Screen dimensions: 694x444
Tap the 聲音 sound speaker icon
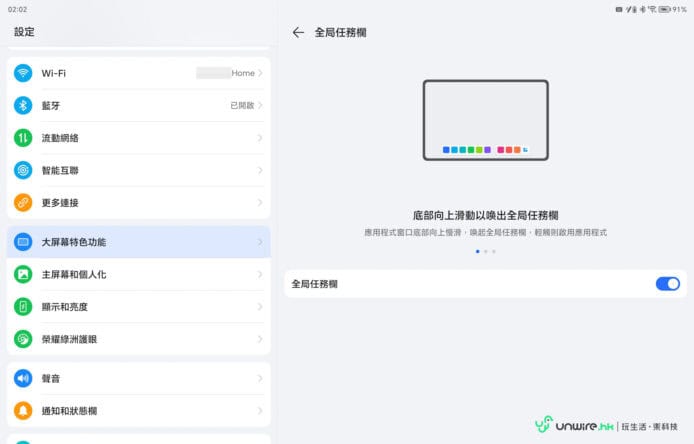[23, 379]
